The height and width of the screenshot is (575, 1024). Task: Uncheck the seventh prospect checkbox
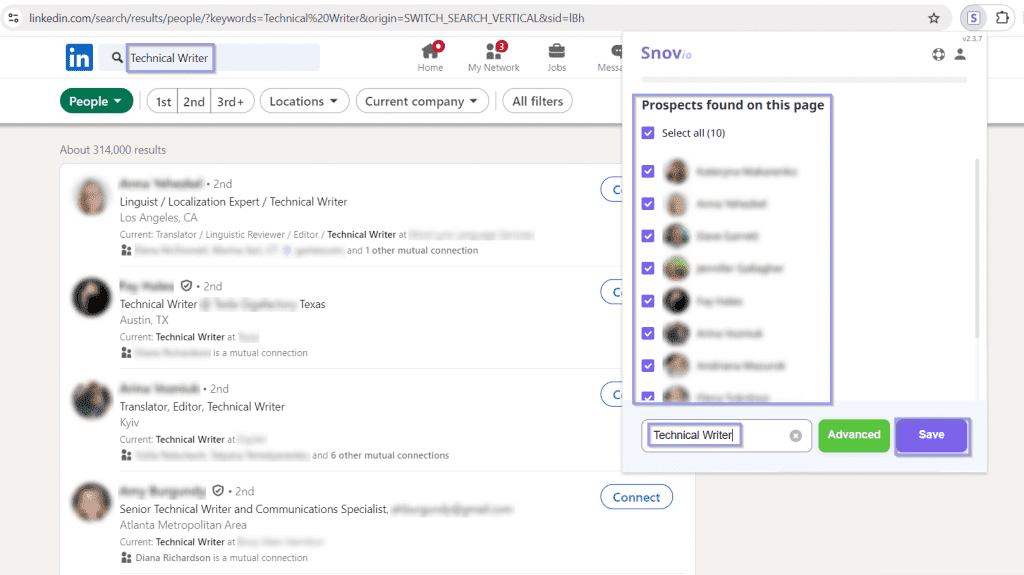[x=648, y=365]
